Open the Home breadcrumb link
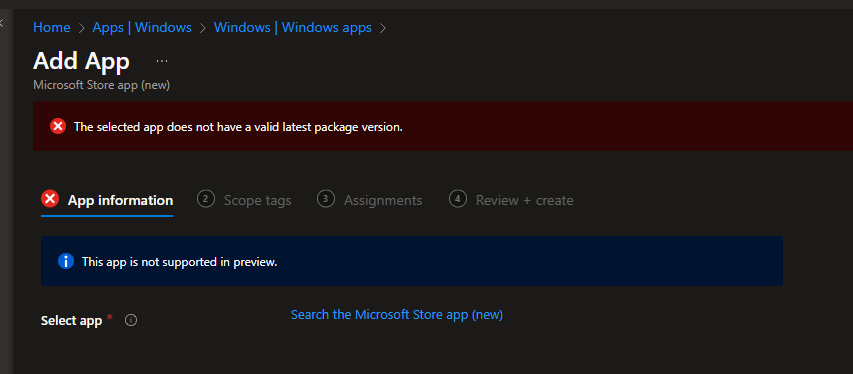 click(x=52, y=27)
